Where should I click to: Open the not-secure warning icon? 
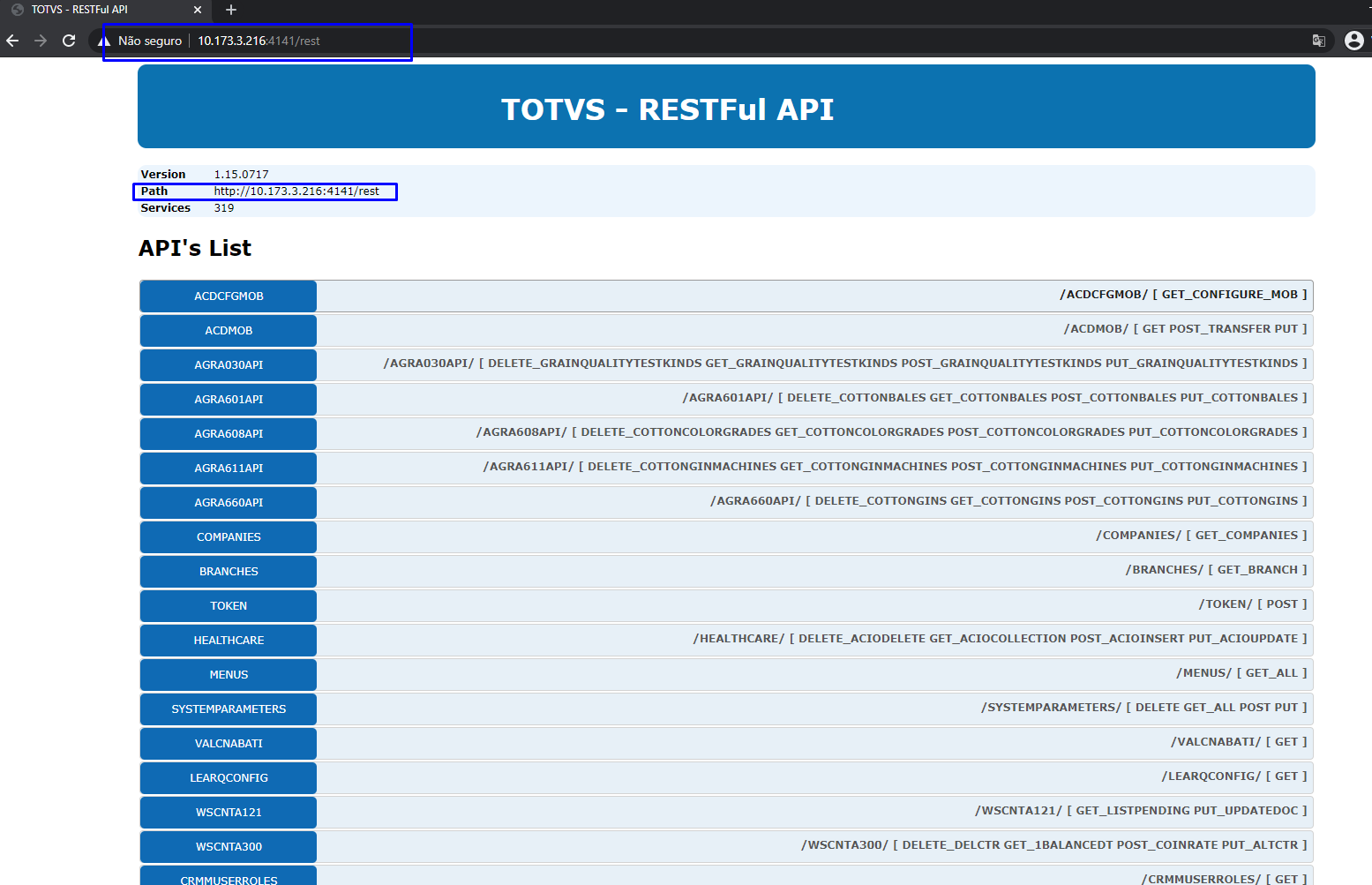104,41
